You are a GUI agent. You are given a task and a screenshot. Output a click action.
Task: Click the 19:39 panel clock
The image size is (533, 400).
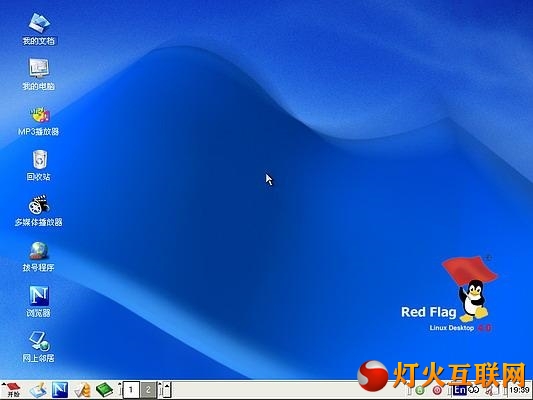click(519, 390)
